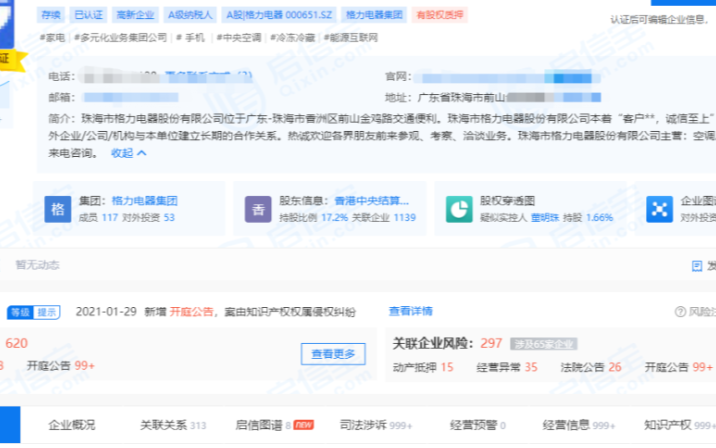
Task: Click the 高新企业 tag
Action: tap(135, 15)
